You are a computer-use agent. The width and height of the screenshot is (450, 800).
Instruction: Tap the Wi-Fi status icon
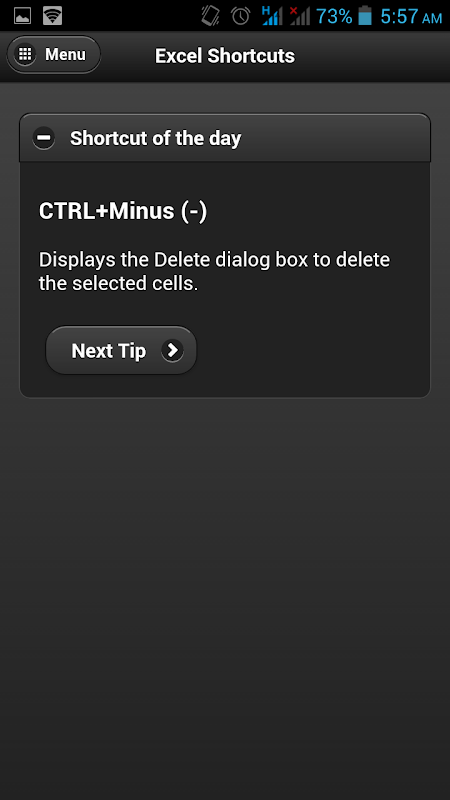(52, 16)
